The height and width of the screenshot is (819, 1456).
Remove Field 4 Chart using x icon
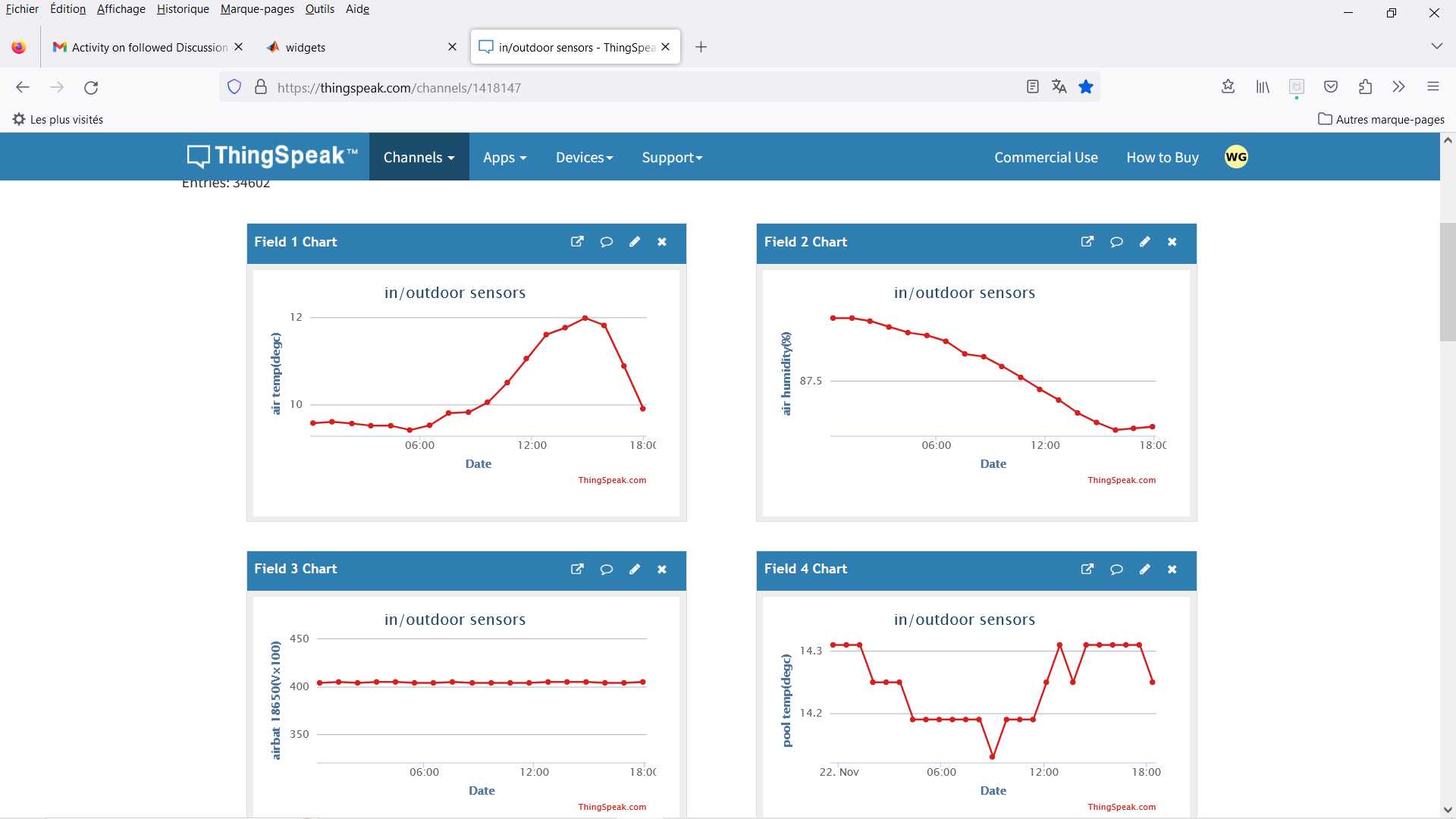pos(1172,569)
